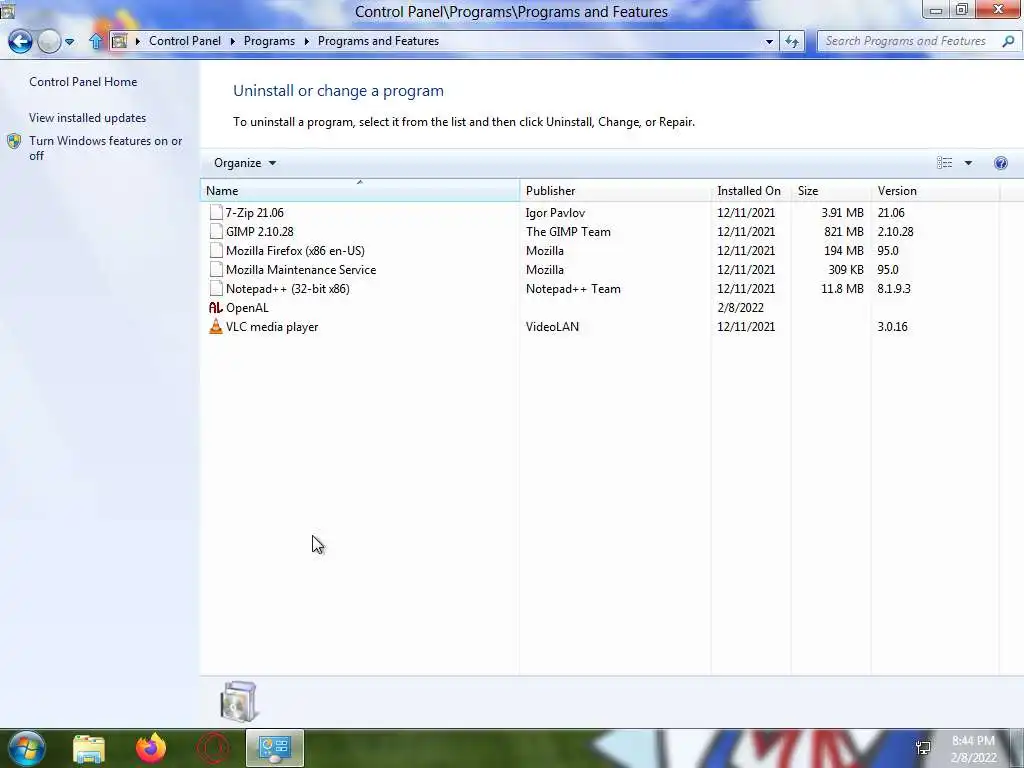Select Control Panel in the breadcrumb path
This screenshot has height=768, width=1024.
(185, 41)
